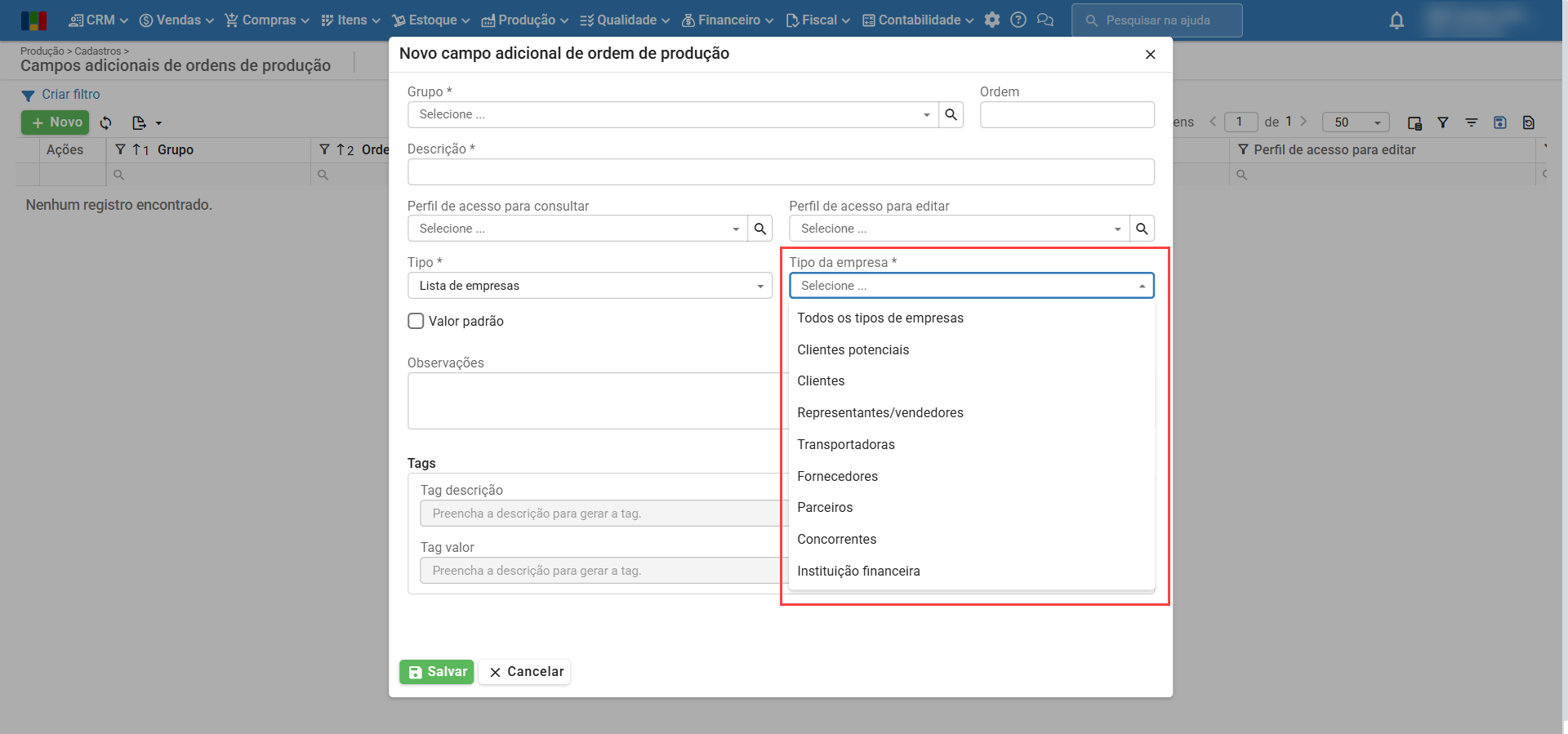This screenshot has height=734, width=1568.
Task: Click the Grupo search magnifier icon
Action: click(951, 115)
